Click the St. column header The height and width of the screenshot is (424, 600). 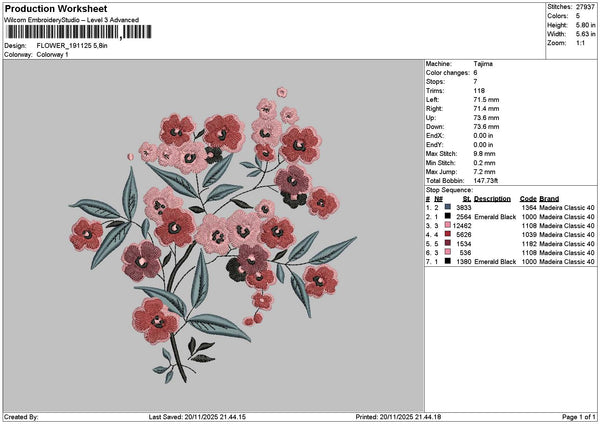click(467, 199)
